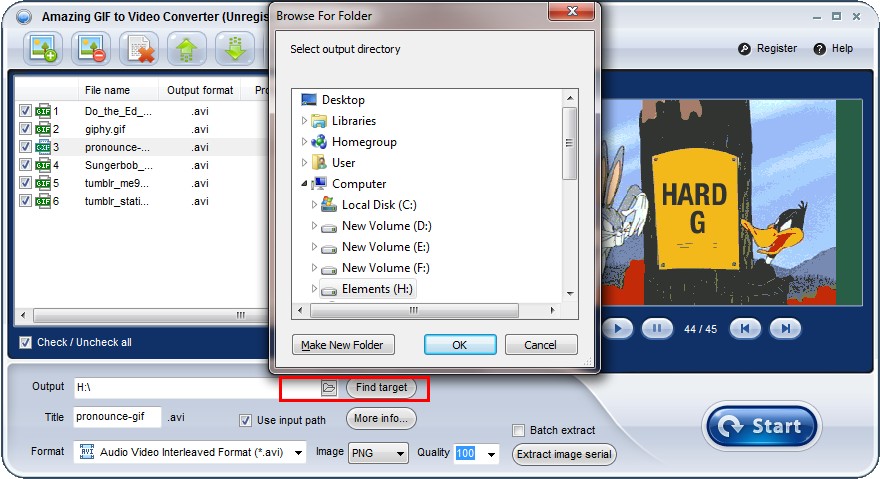Viewport: 880px width, 479px height.
Task: Select Elements (H:) drive
Action: [367, 289]
